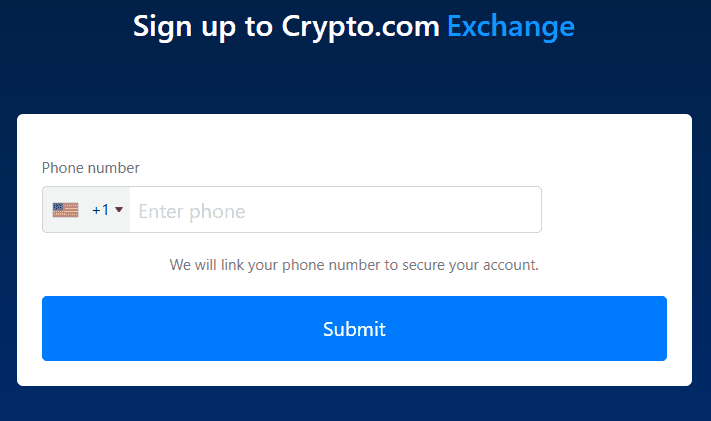This screenshot has height=421, width=711.
Task: Click the US flag icon
Action: [65, 210]
